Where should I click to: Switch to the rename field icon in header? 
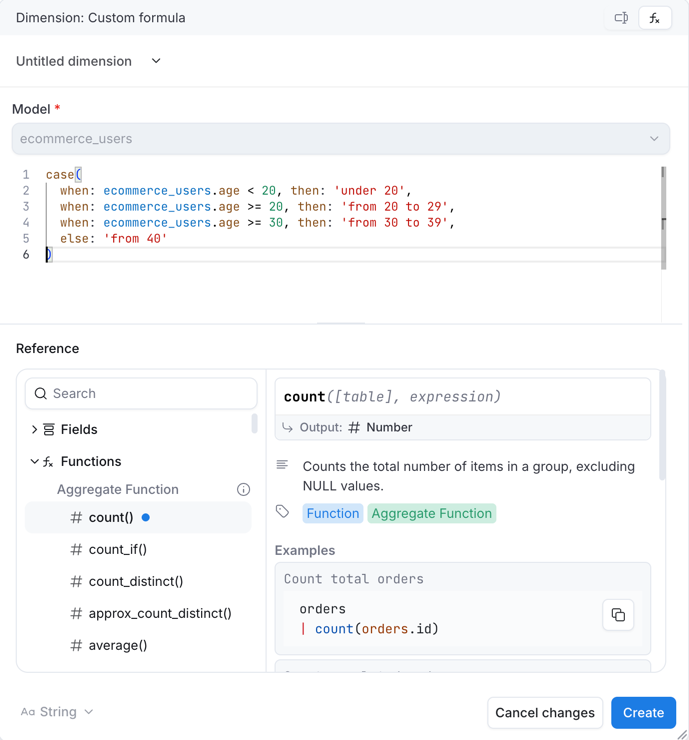621,18
